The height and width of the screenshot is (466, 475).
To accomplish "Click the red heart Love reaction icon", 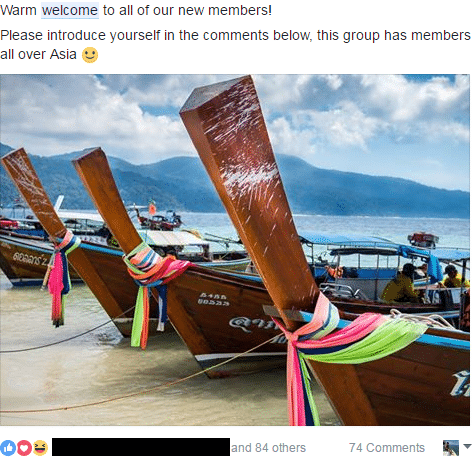I will point(24,448).
